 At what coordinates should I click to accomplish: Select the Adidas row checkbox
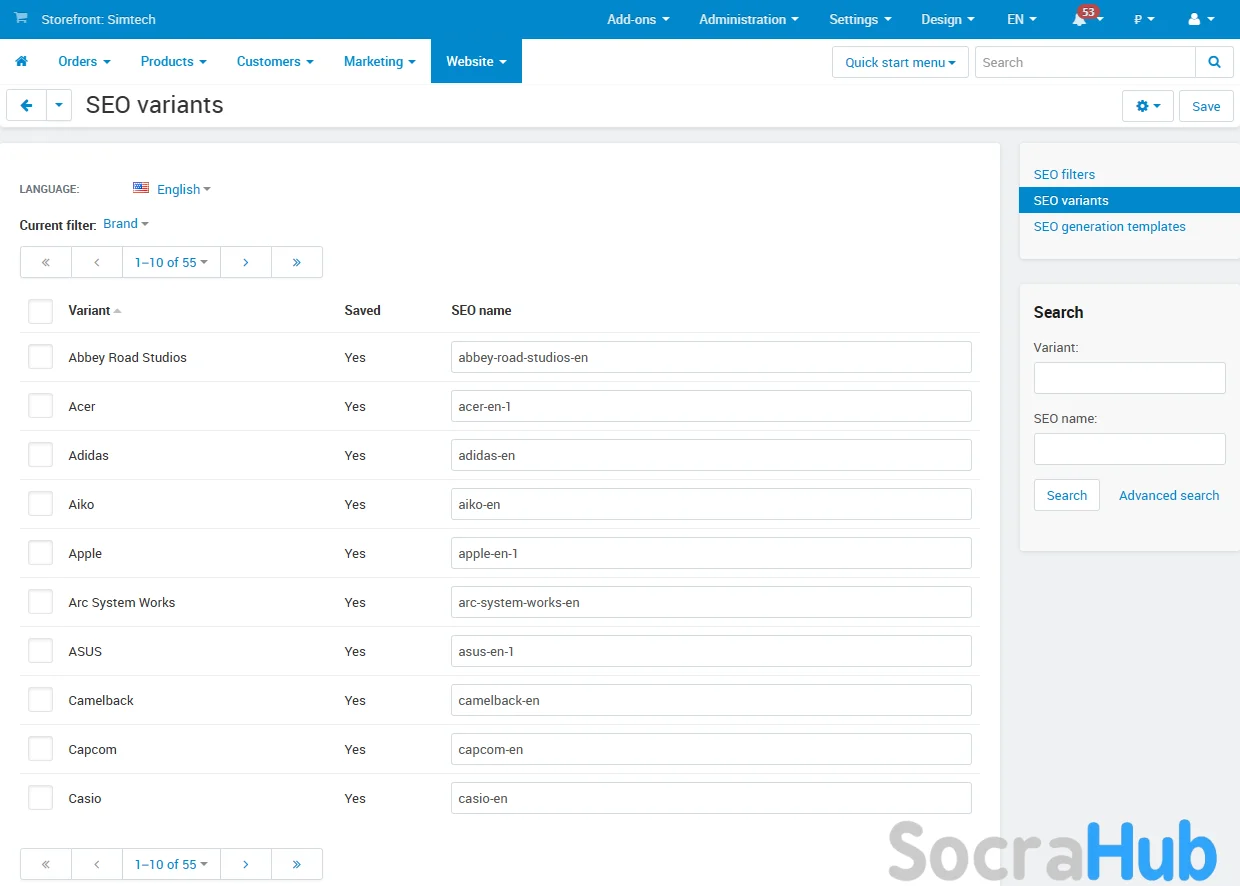click(x=40, y=455)
